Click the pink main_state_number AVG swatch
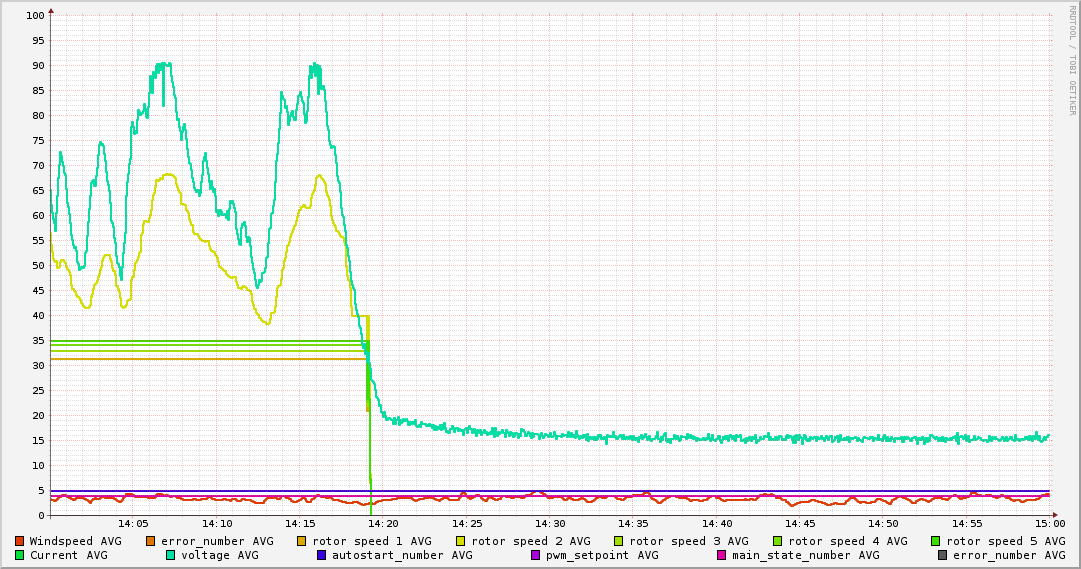Viewport: 1081px width, 569px height. [722, 555]
